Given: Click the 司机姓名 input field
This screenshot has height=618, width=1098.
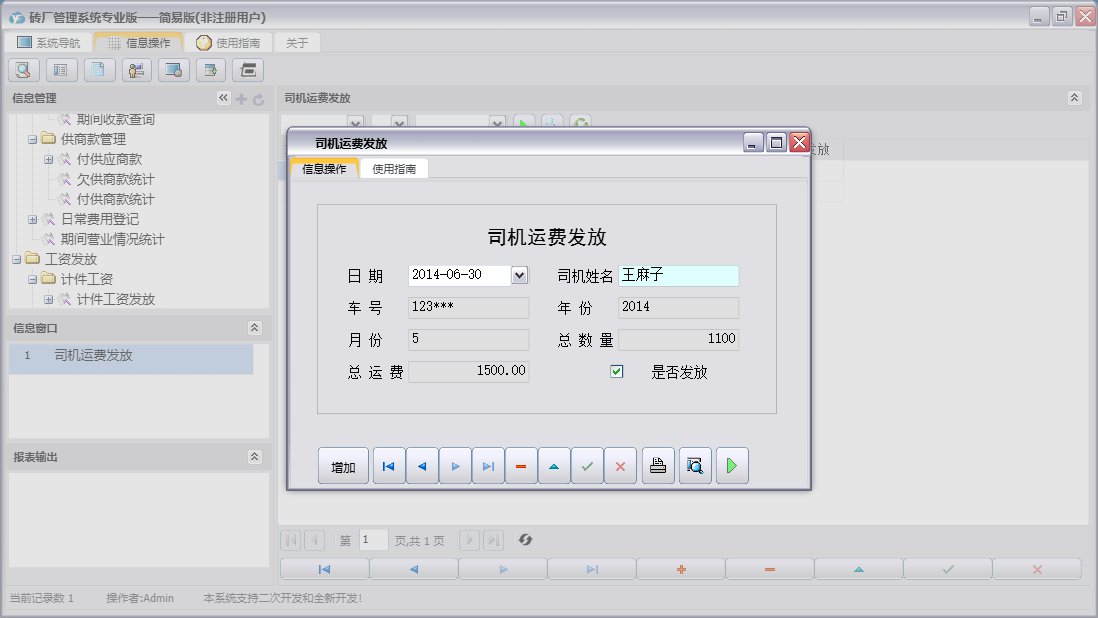Looking at the screenshot, I should pyautogui.click(x=678, y=276).
